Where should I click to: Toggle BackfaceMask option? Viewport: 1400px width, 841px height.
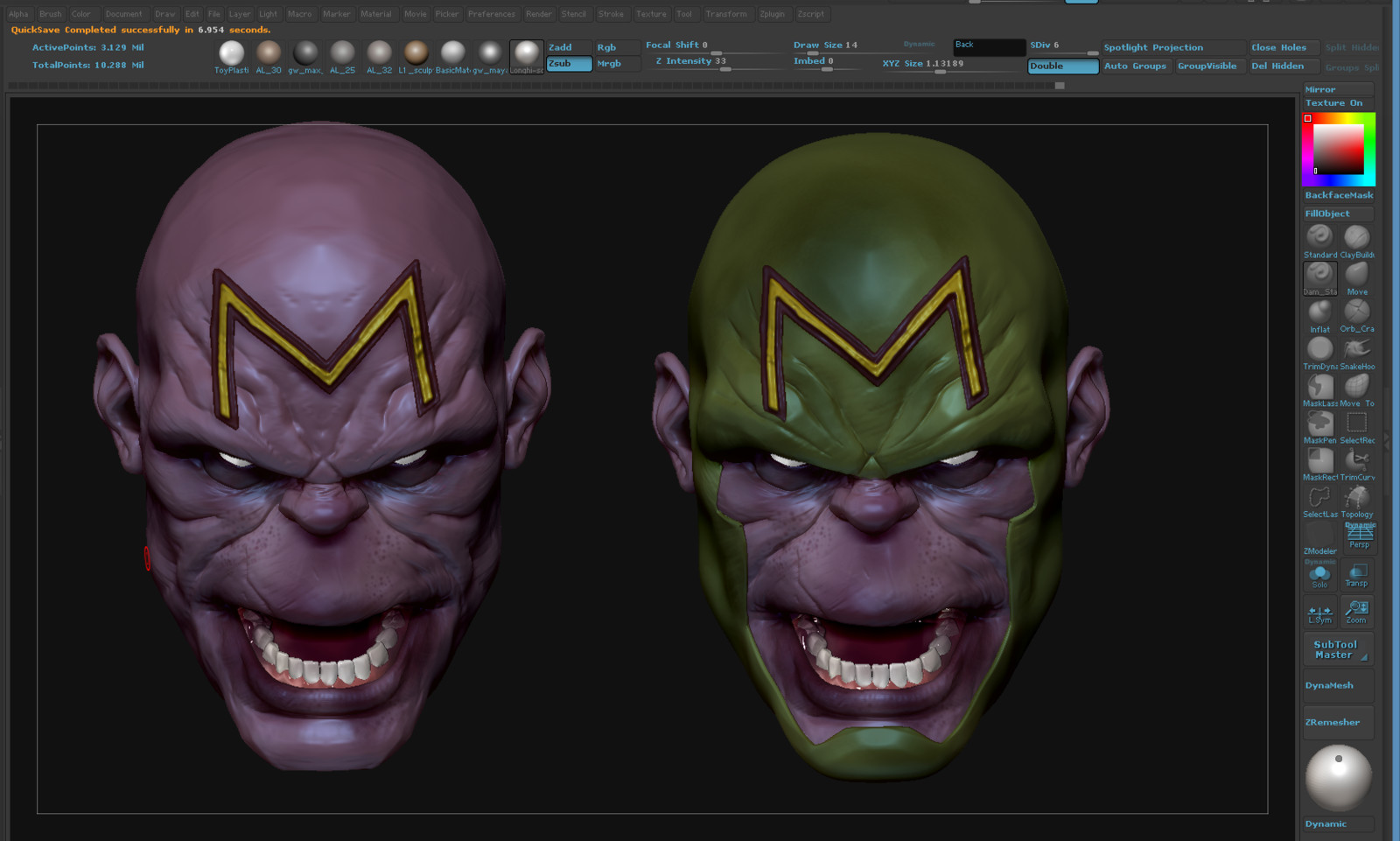(x=1339, y=195)
